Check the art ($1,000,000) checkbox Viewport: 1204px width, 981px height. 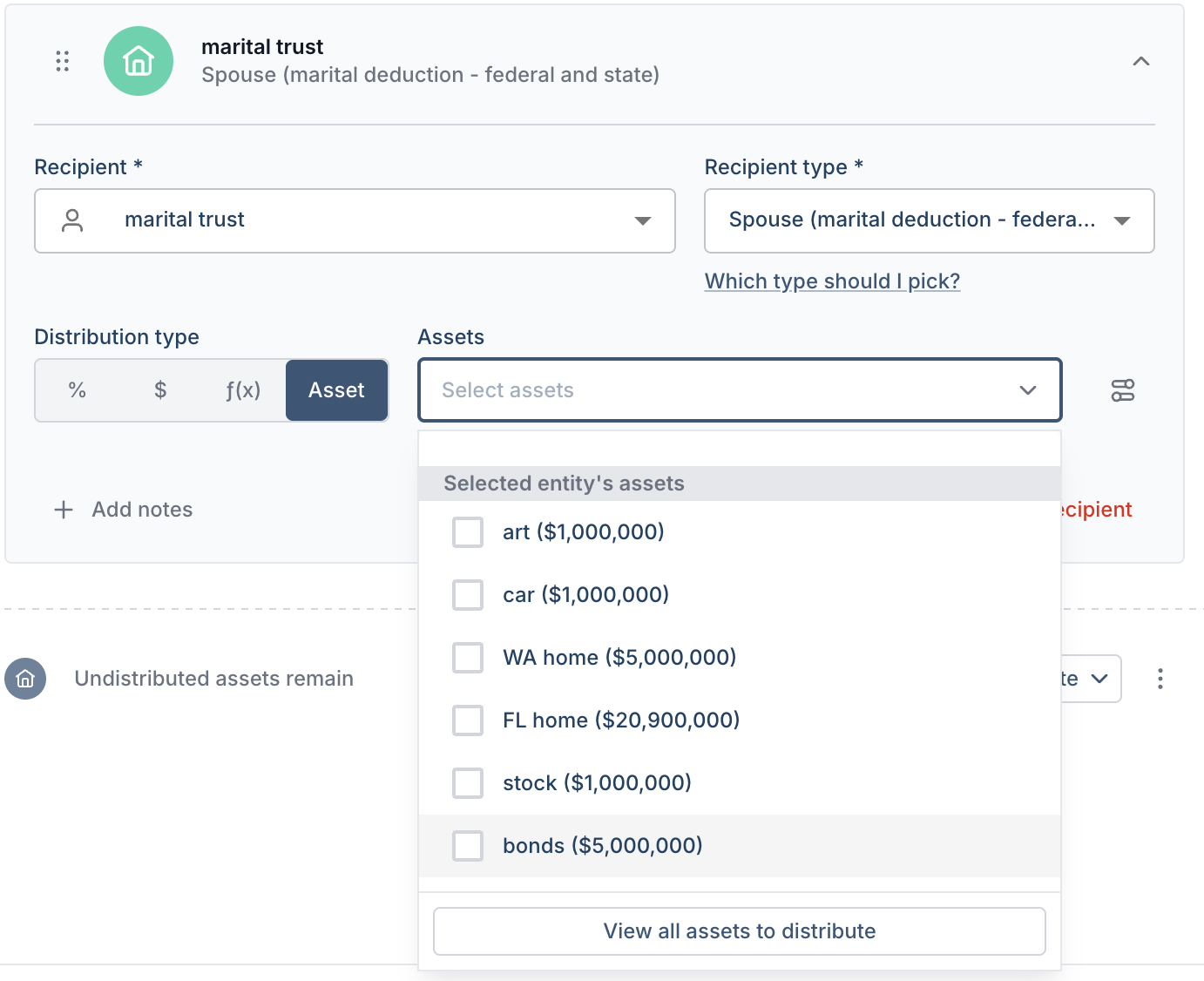[x=468, y=532]
